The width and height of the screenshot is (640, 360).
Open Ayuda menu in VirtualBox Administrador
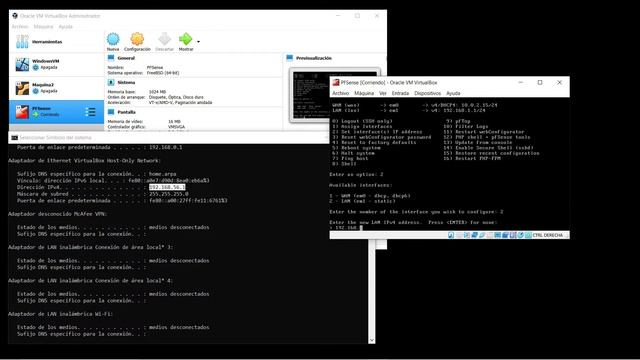(66, 27)
